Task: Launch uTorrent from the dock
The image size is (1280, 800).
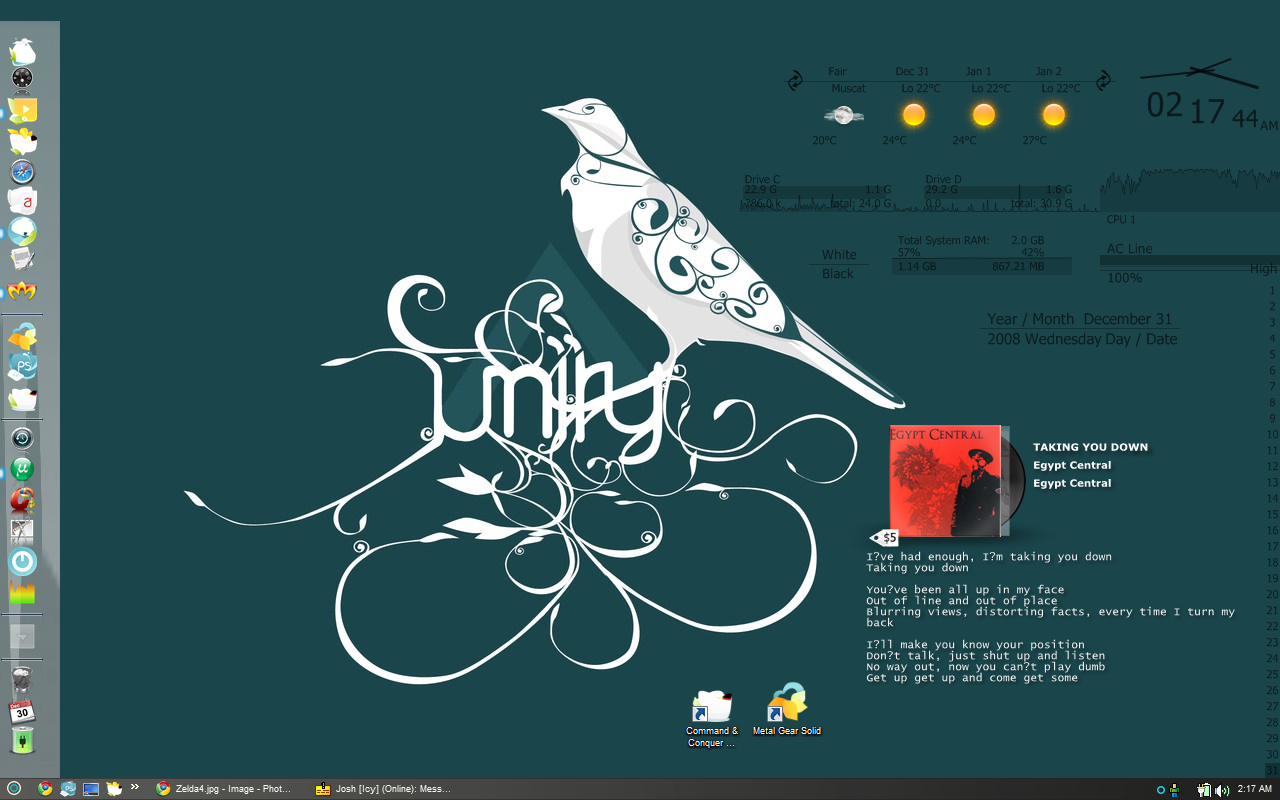Action: point(23,469)
